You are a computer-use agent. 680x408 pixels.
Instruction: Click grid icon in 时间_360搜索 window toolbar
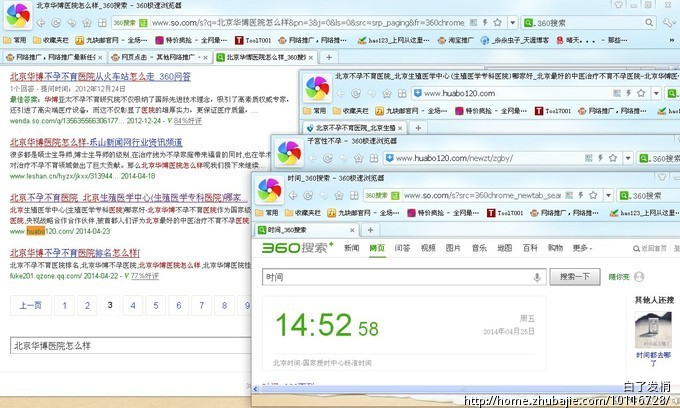click(354, 196)
